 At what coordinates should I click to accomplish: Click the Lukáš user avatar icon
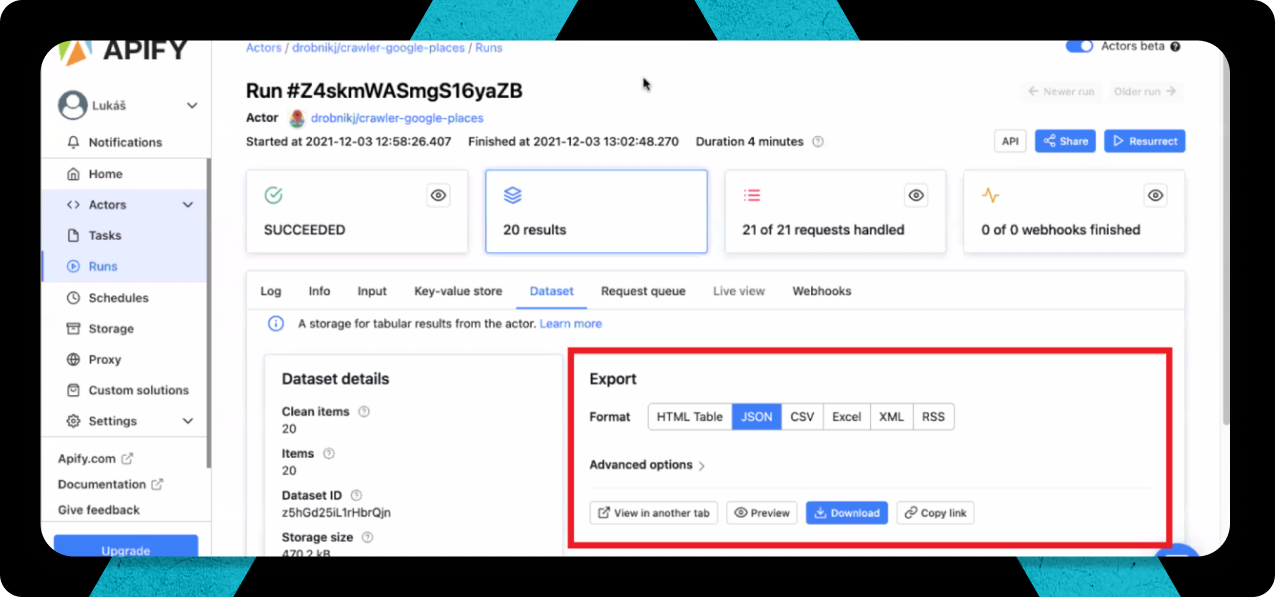(73, 105)
